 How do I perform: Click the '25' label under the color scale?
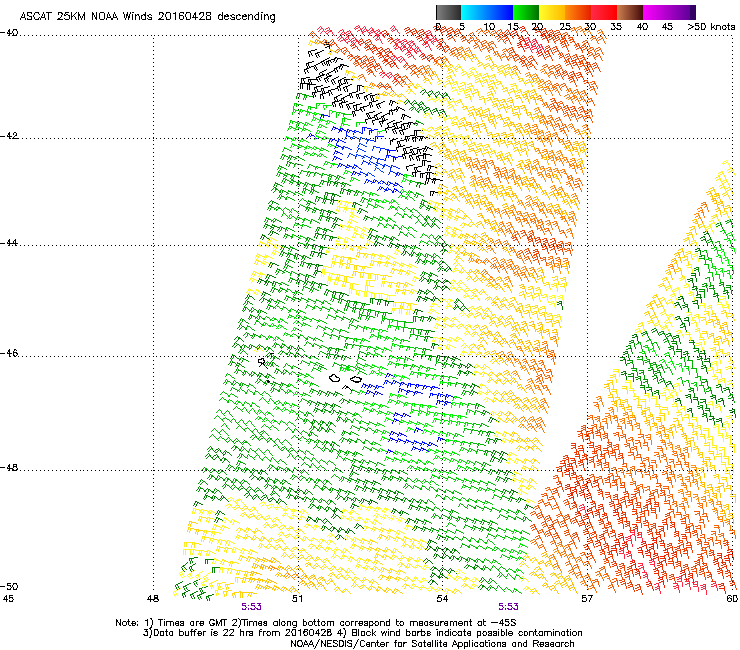point(564,27)
